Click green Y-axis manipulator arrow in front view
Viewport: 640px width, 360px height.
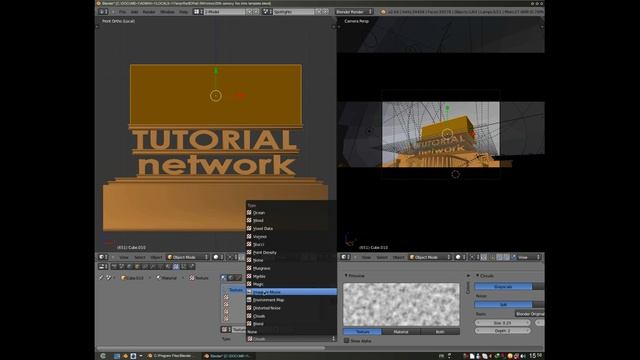(x=216, y=71)
